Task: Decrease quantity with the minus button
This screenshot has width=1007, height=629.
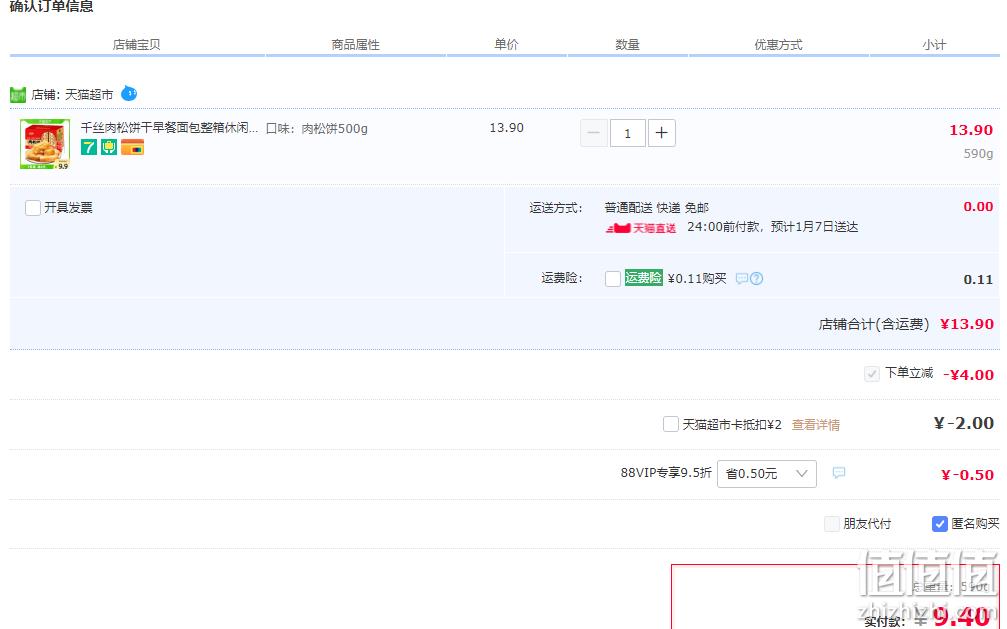Action: tap(593, 133)
